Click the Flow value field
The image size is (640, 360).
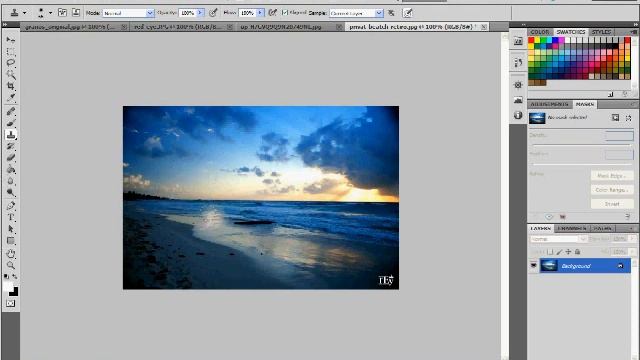247,13
